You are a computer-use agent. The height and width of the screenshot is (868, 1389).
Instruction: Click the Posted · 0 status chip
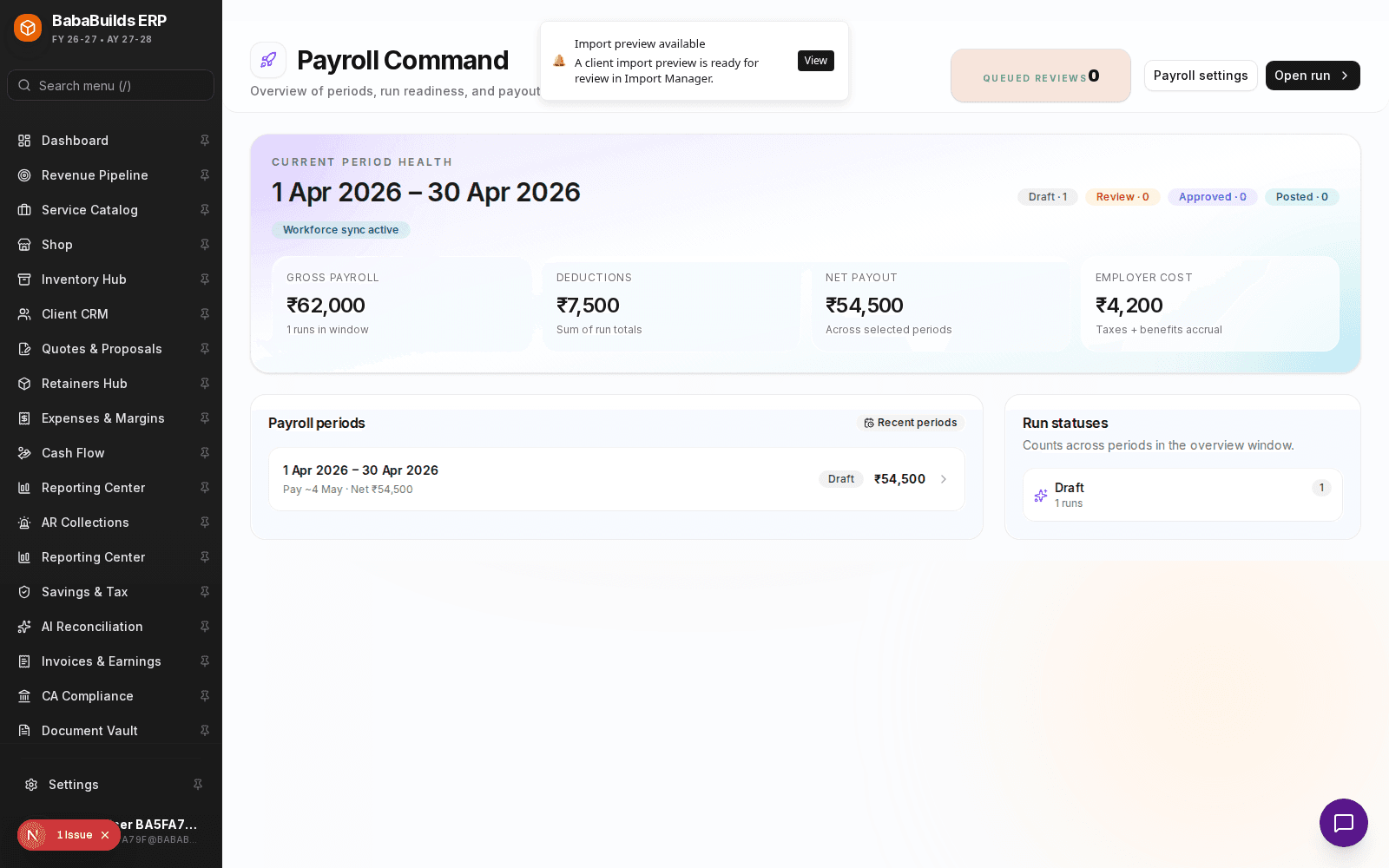click(x=1302, y=197)
